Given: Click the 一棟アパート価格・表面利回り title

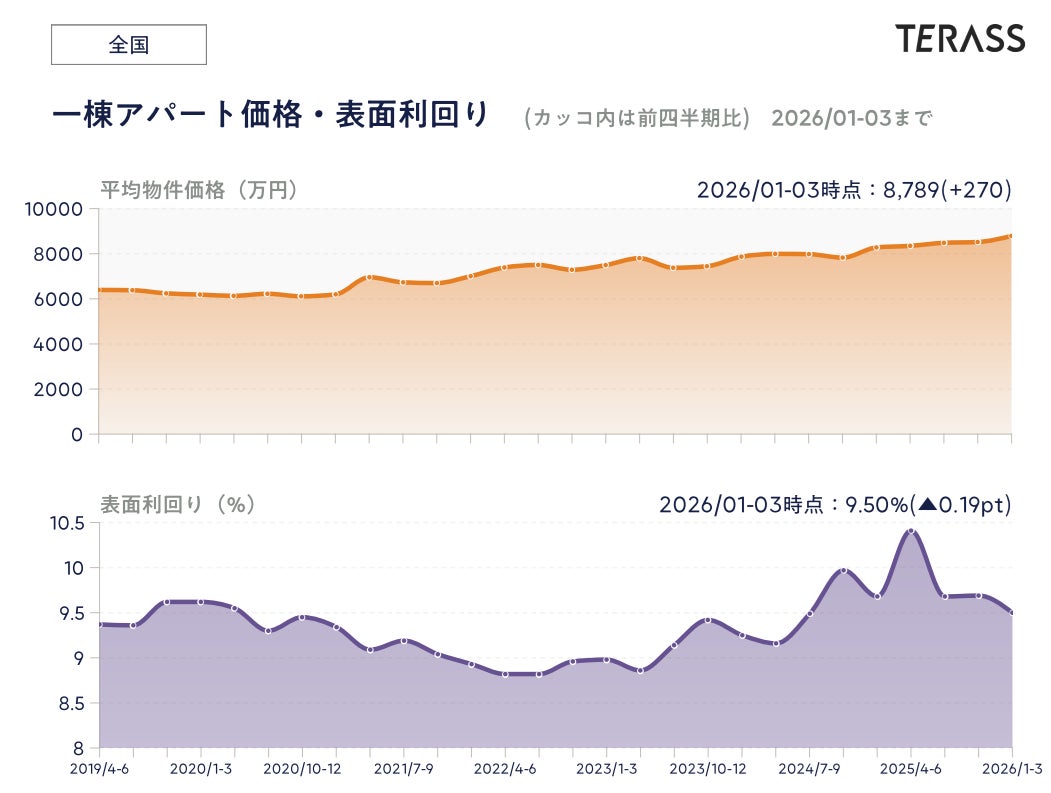Looking at the screenshot, I should (270, 116).
